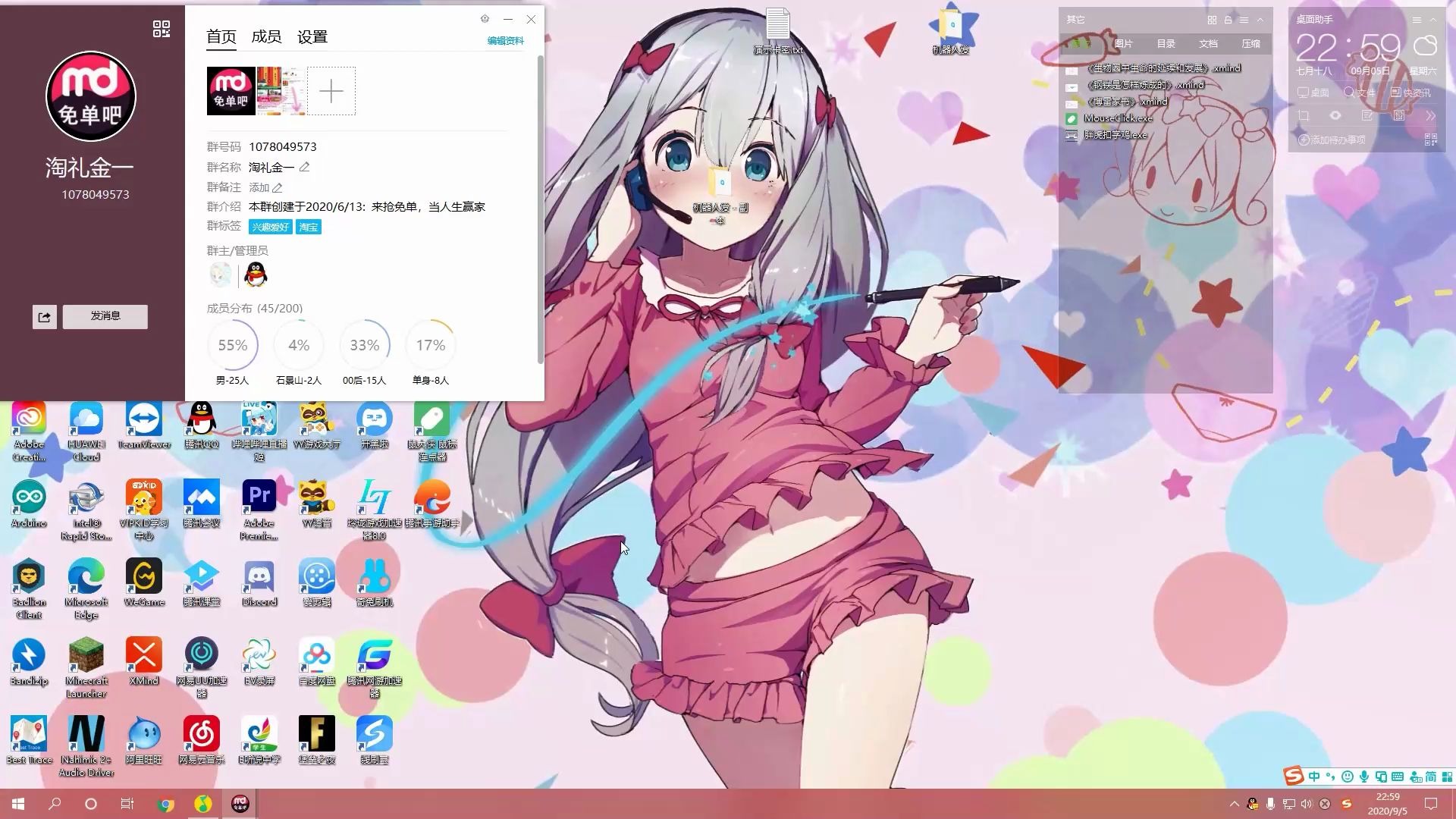This screenshot has width=1456, height=819.
Task: Click 添加待办事项 in 桌面助手
Action: (x=1332, y=140)
